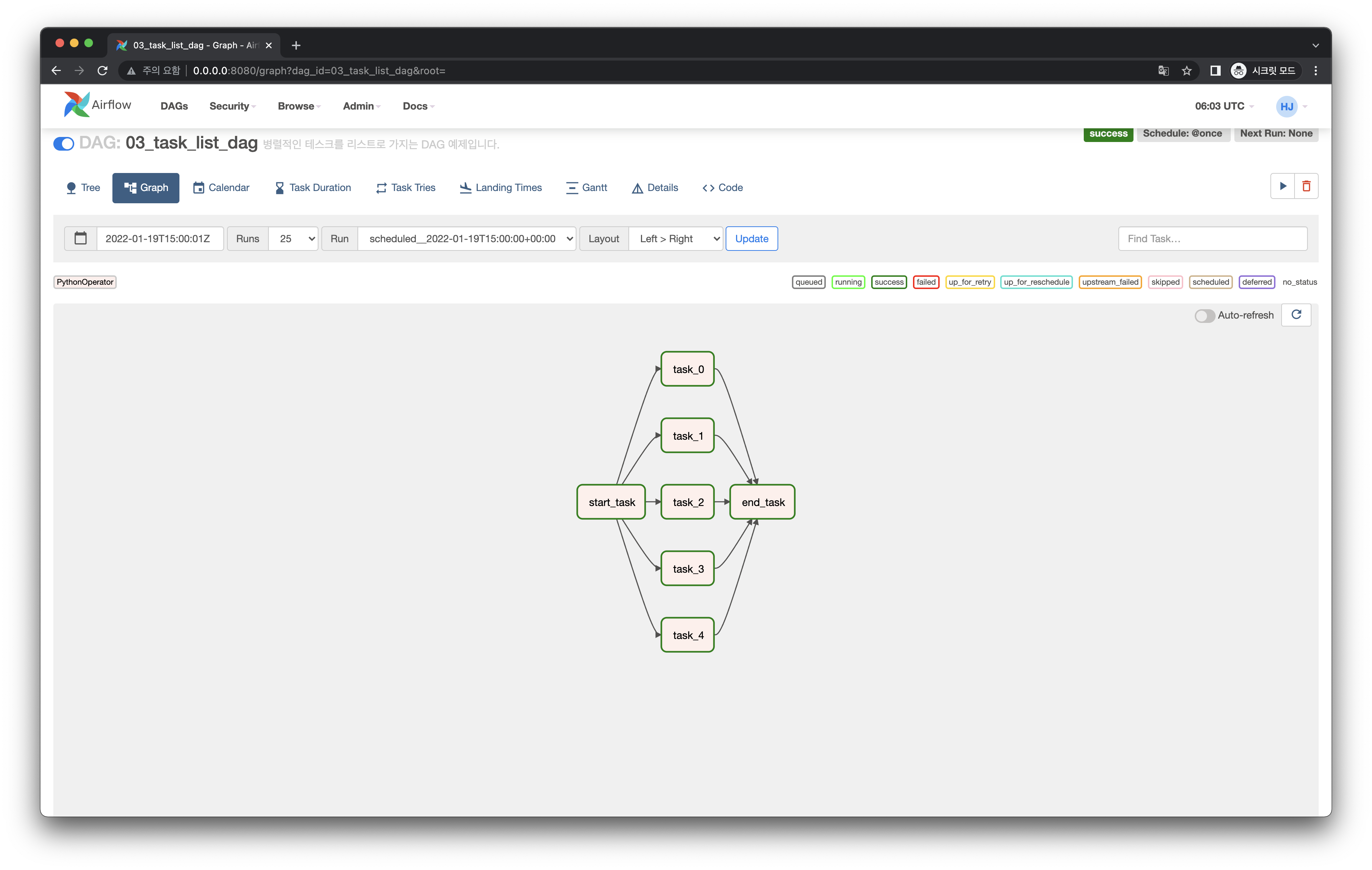This screenshot has width=1372, height=870.
Task: Select the task_3 node
Action: (x=687, y=568)
